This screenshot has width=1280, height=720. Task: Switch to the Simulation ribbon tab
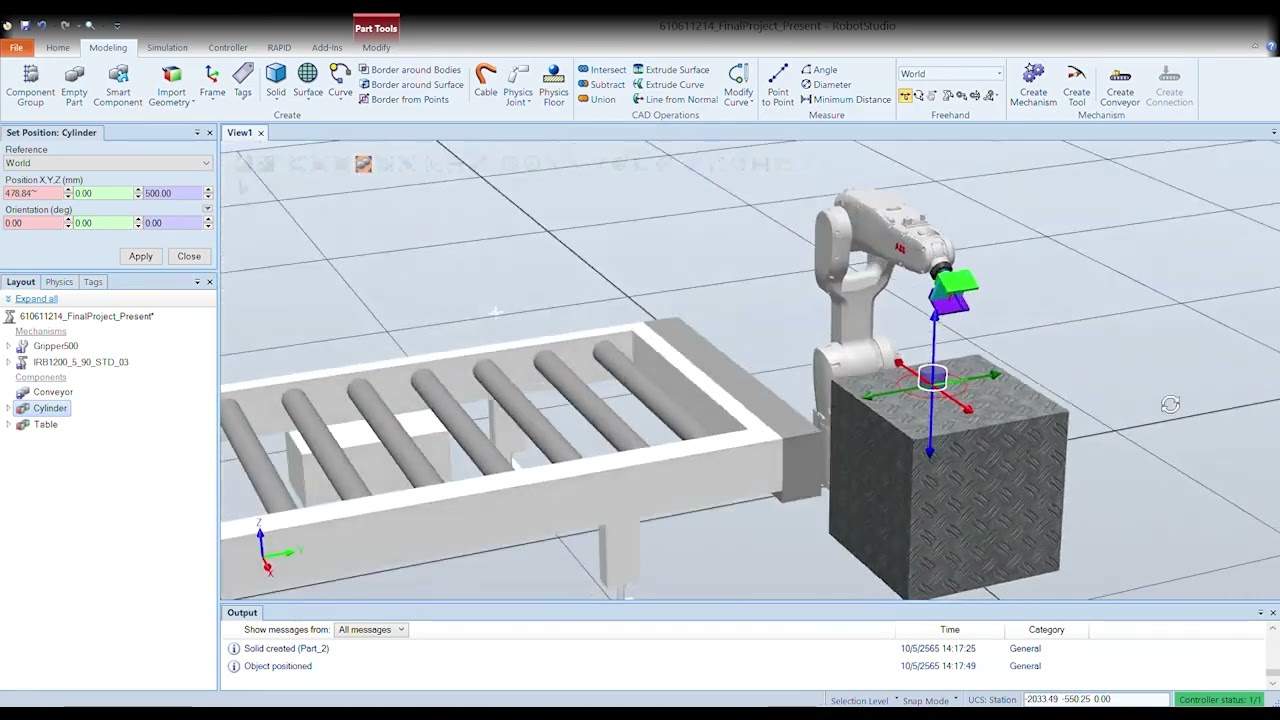[167, 48]
